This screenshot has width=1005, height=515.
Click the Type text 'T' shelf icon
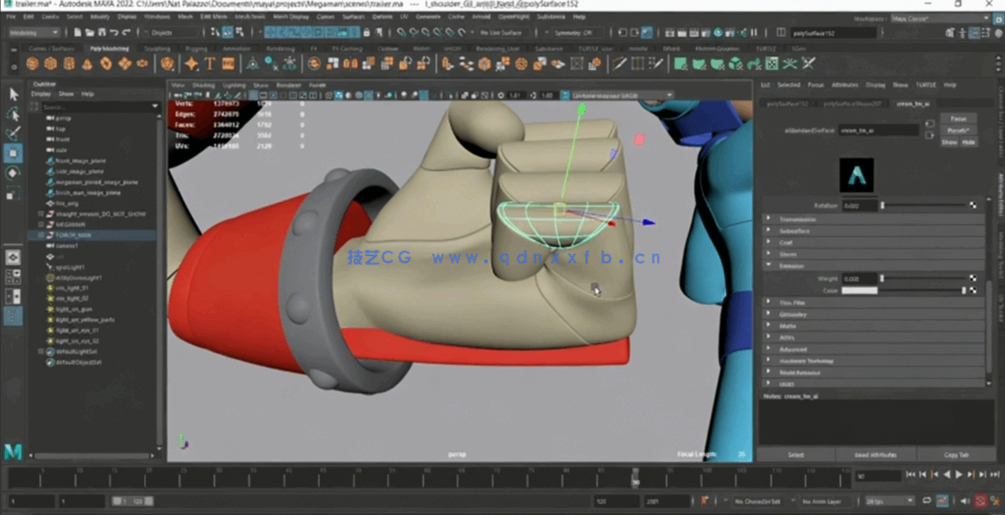[210, 64]
